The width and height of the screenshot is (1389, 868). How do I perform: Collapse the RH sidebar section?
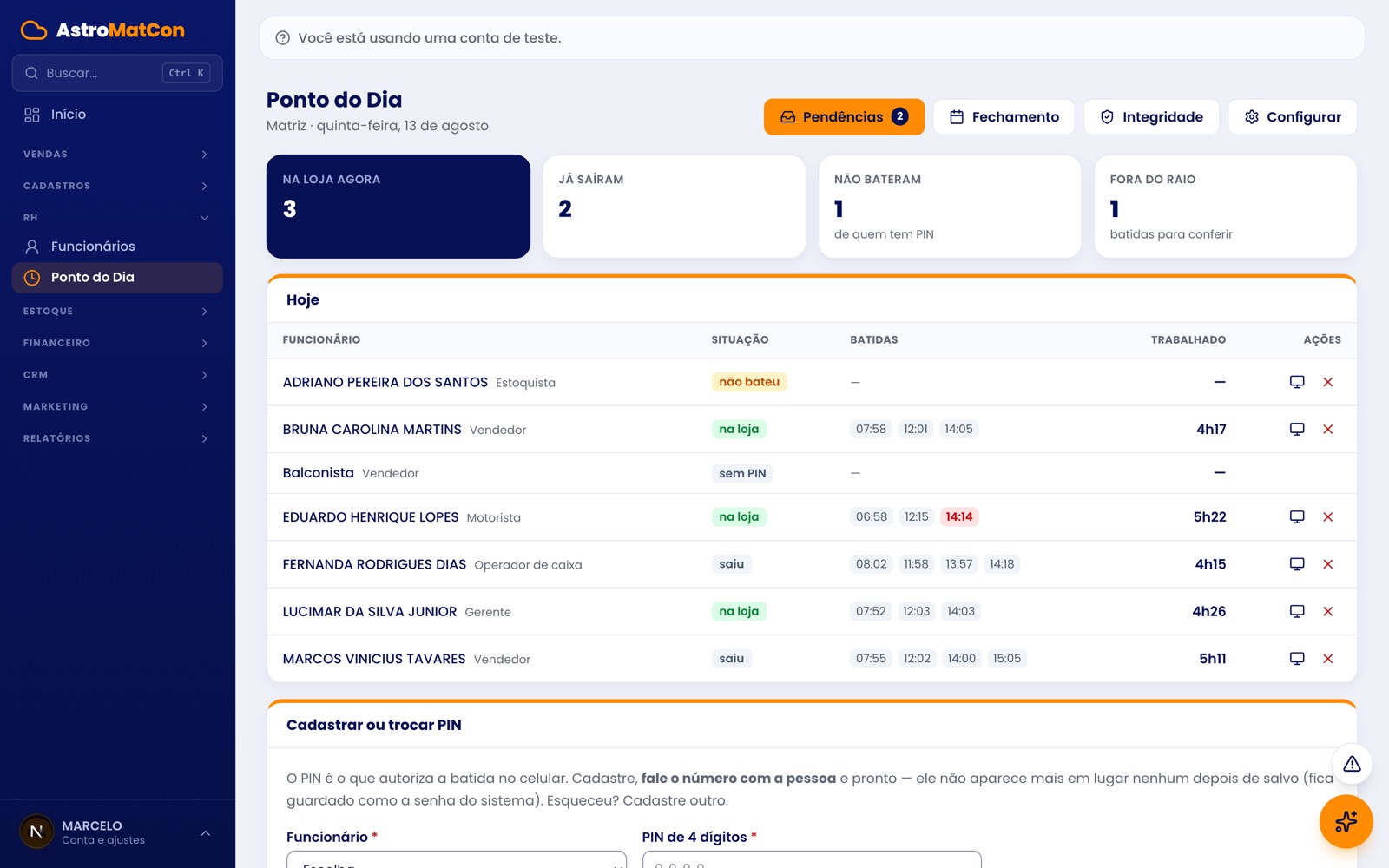(x=117, y=218)
